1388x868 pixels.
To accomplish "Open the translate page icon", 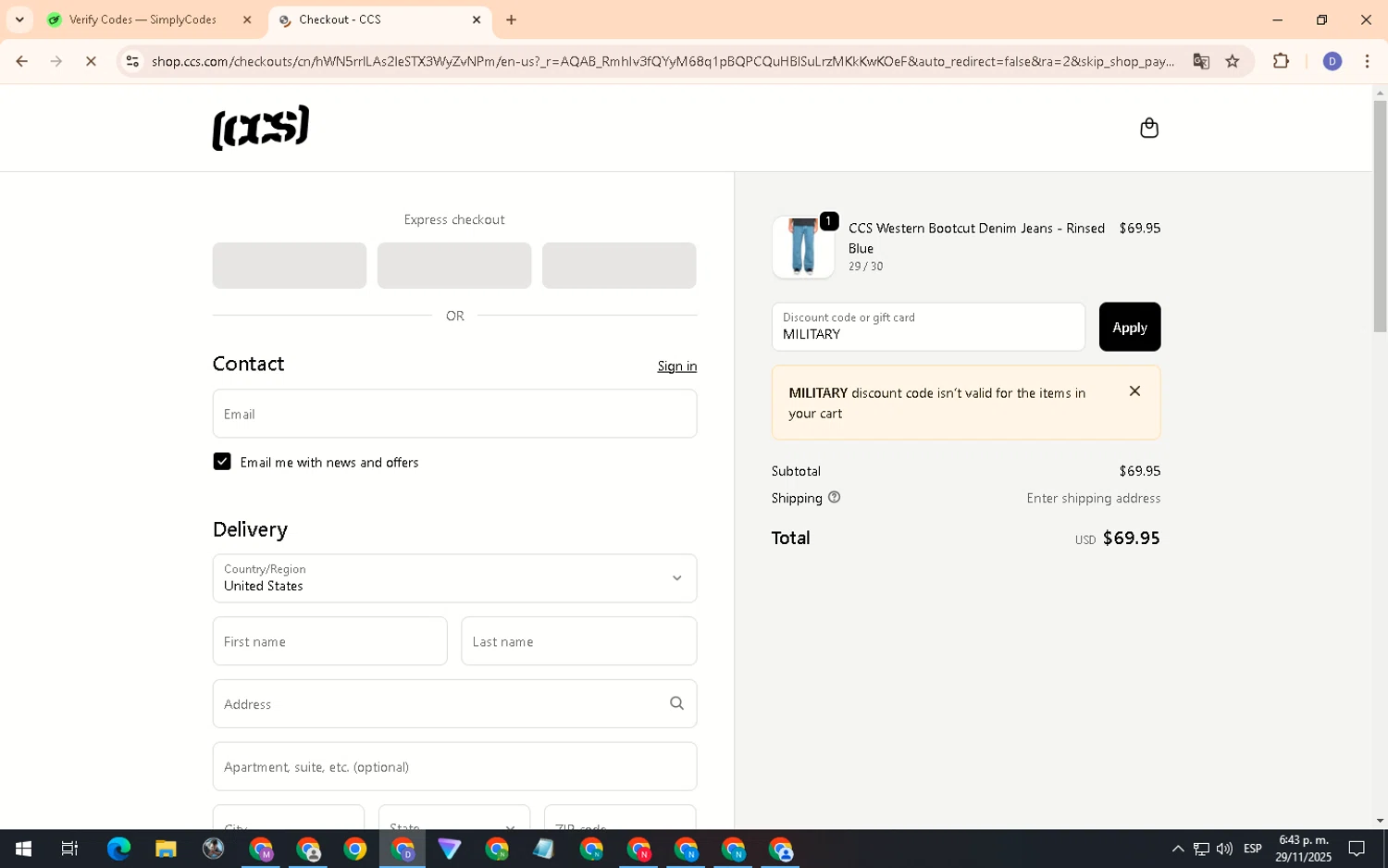I will tap(1201, 61).
